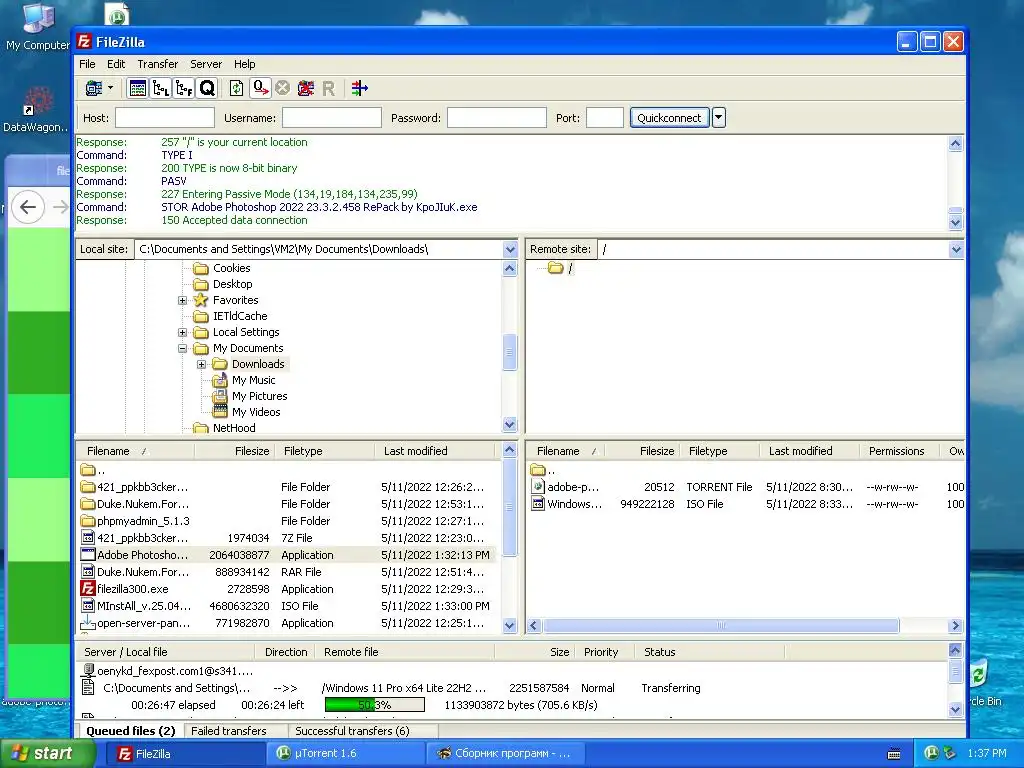Select the open-server-pan... application icon
The height and width of the screenshot is (768, 1024).
point(88,623)
